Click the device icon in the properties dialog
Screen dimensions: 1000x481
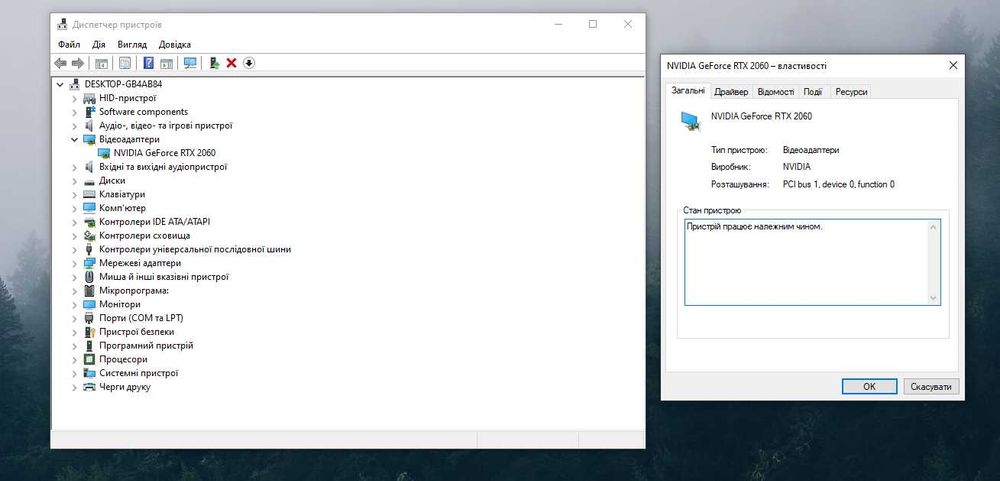tap(690, 121)
